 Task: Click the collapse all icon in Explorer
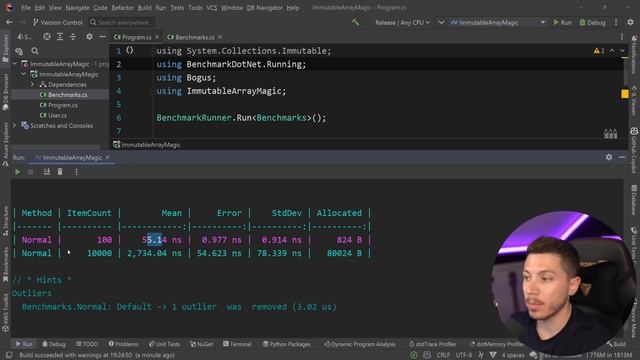pyautogui.click(x=73, y=37)
